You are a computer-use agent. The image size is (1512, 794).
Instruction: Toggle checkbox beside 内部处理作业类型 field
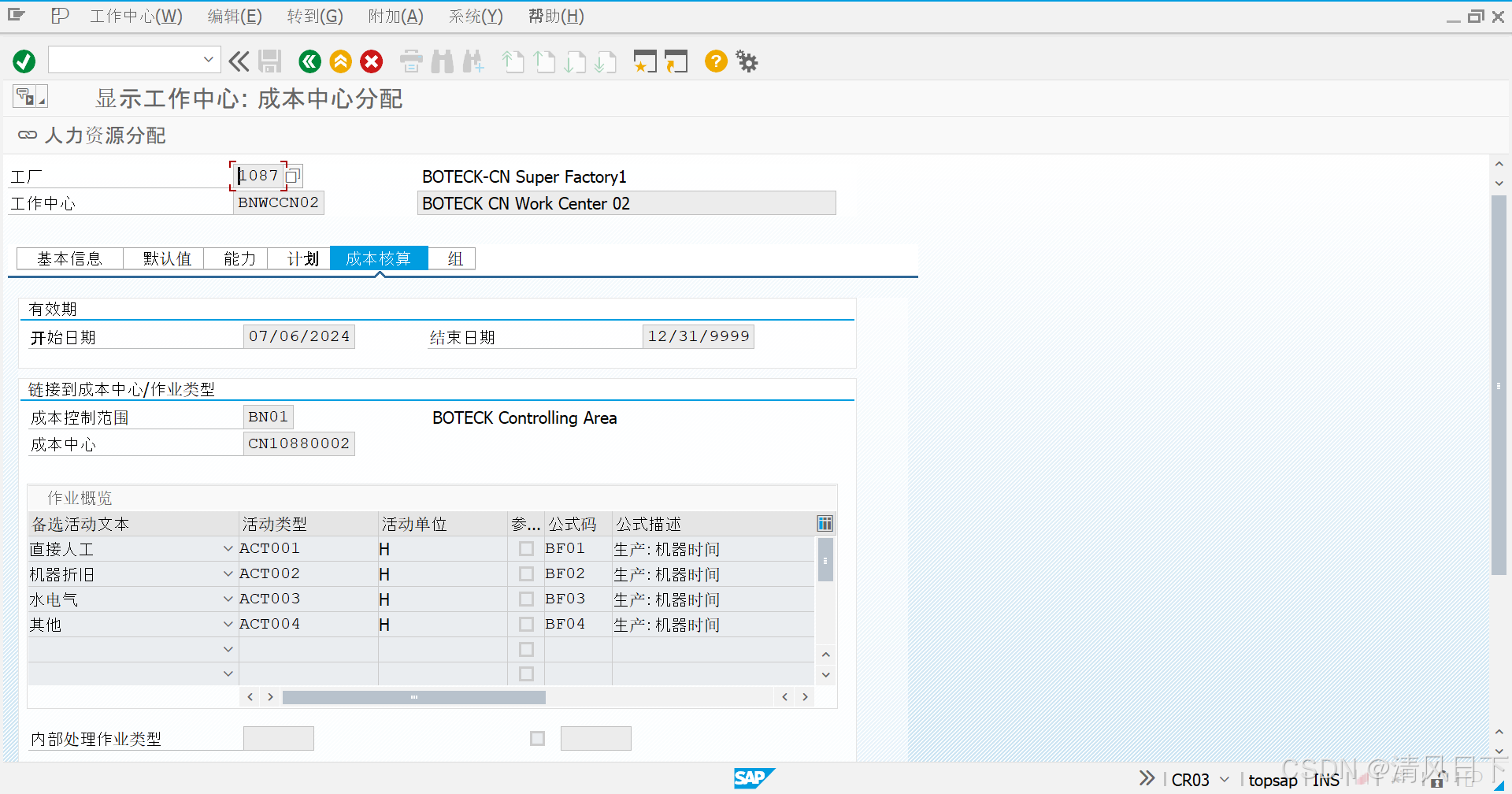pyautogui.click(x=537, y=738)
